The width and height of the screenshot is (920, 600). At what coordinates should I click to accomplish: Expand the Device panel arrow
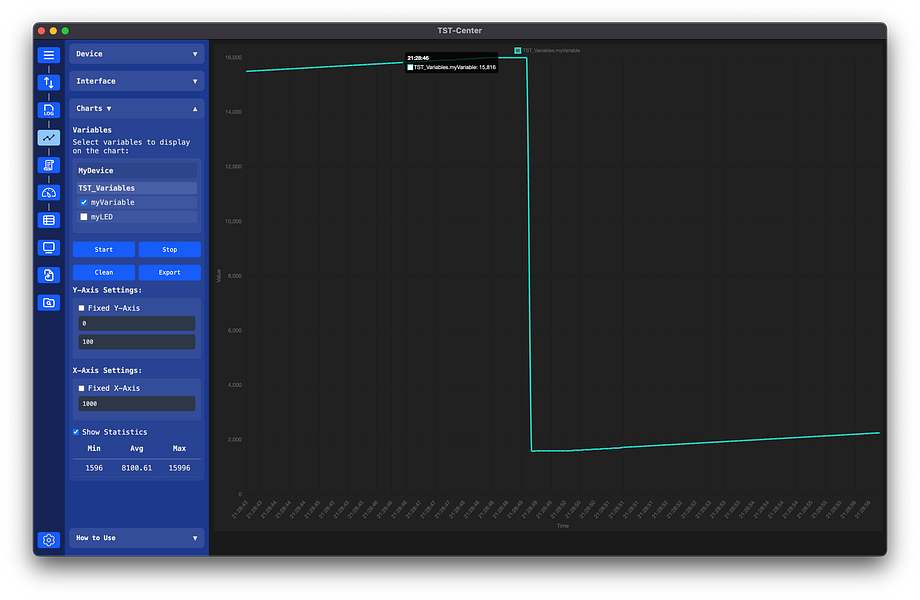195,54
